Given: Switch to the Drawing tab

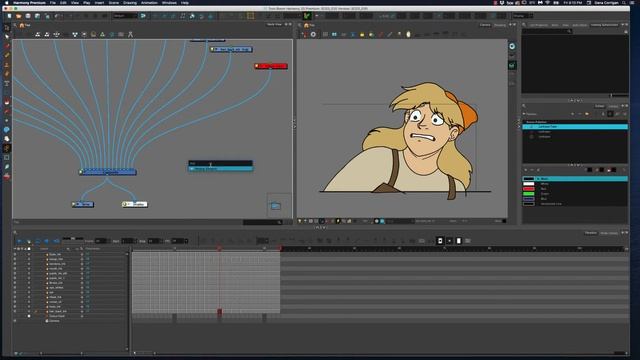Looking at the screenshot, I should tap(500, 25).
